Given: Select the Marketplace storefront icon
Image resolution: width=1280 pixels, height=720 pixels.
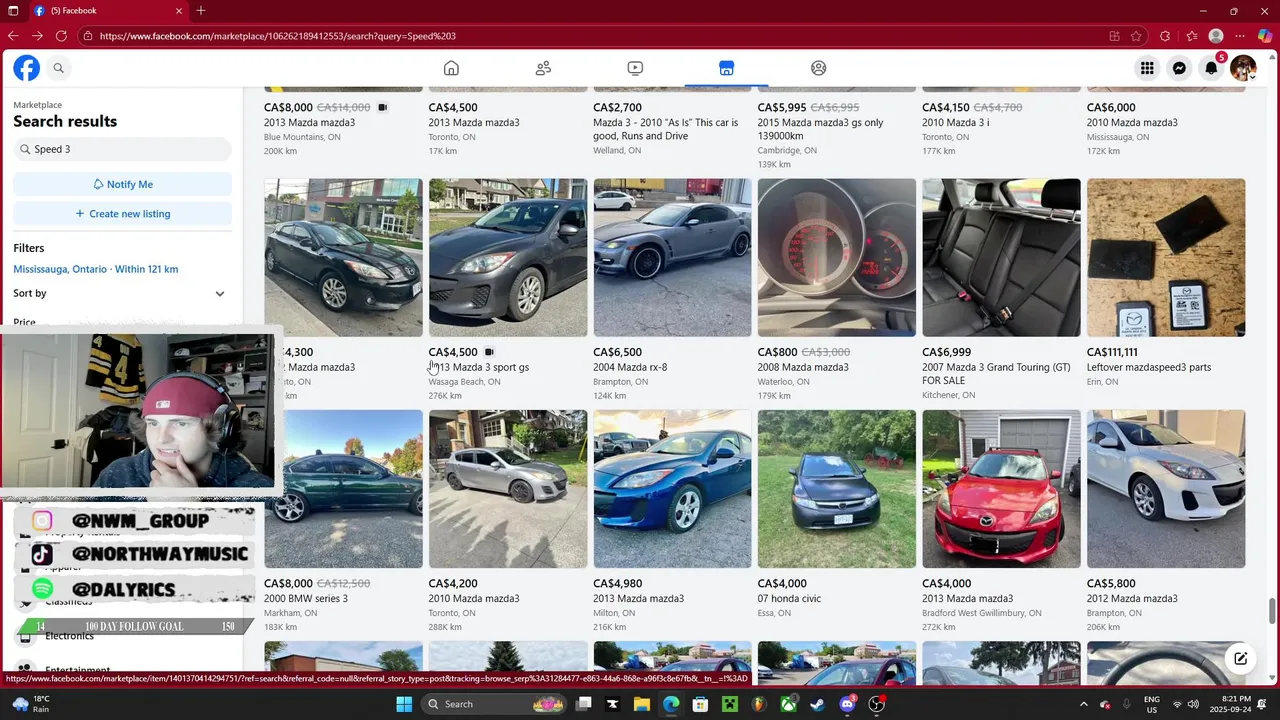Looking at the screenshot, I should pyautogui.click(x=726, y=68).
